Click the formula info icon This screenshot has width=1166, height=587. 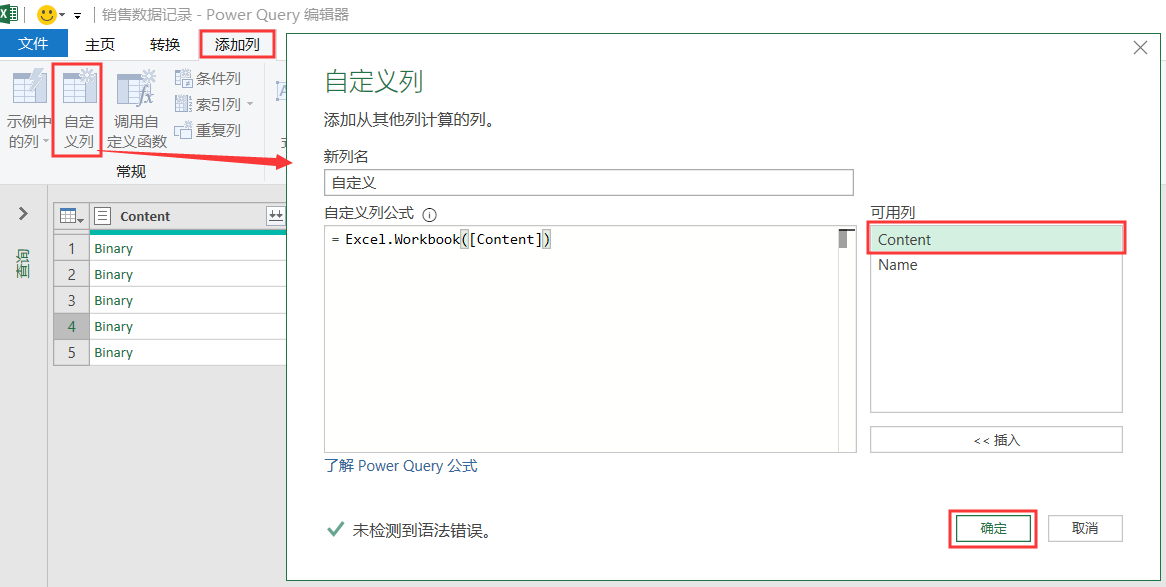pos(429,214)
